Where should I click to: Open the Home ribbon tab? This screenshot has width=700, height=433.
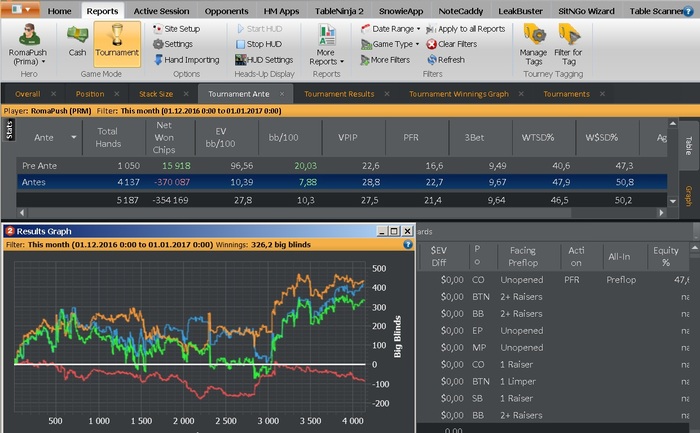(59, 11)
